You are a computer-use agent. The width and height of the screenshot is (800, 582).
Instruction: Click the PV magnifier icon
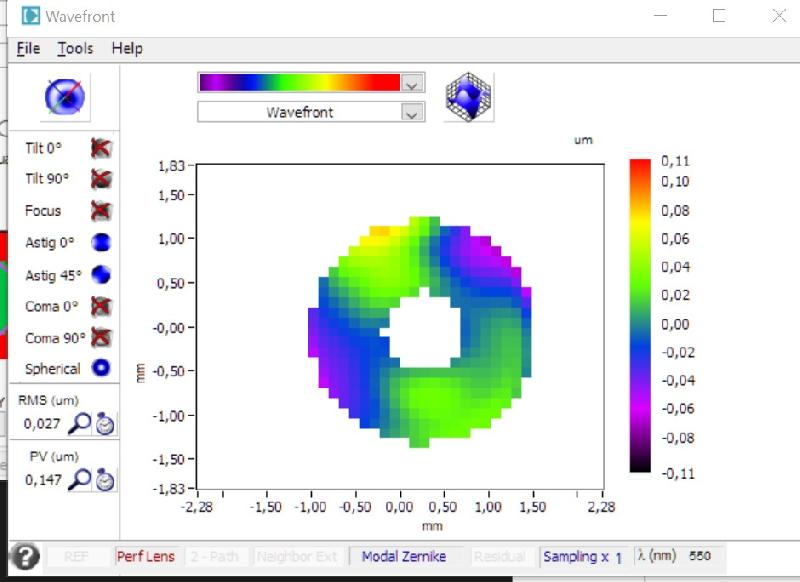pos(80,479)
